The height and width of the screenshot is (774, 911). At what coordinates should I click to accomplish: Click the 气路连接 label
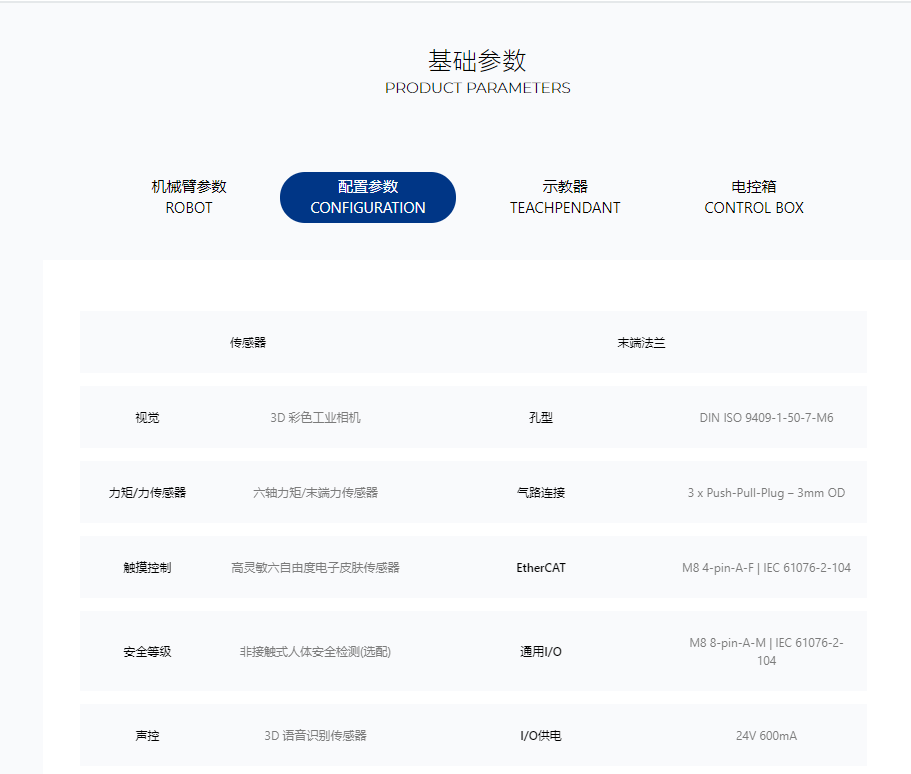540,493
